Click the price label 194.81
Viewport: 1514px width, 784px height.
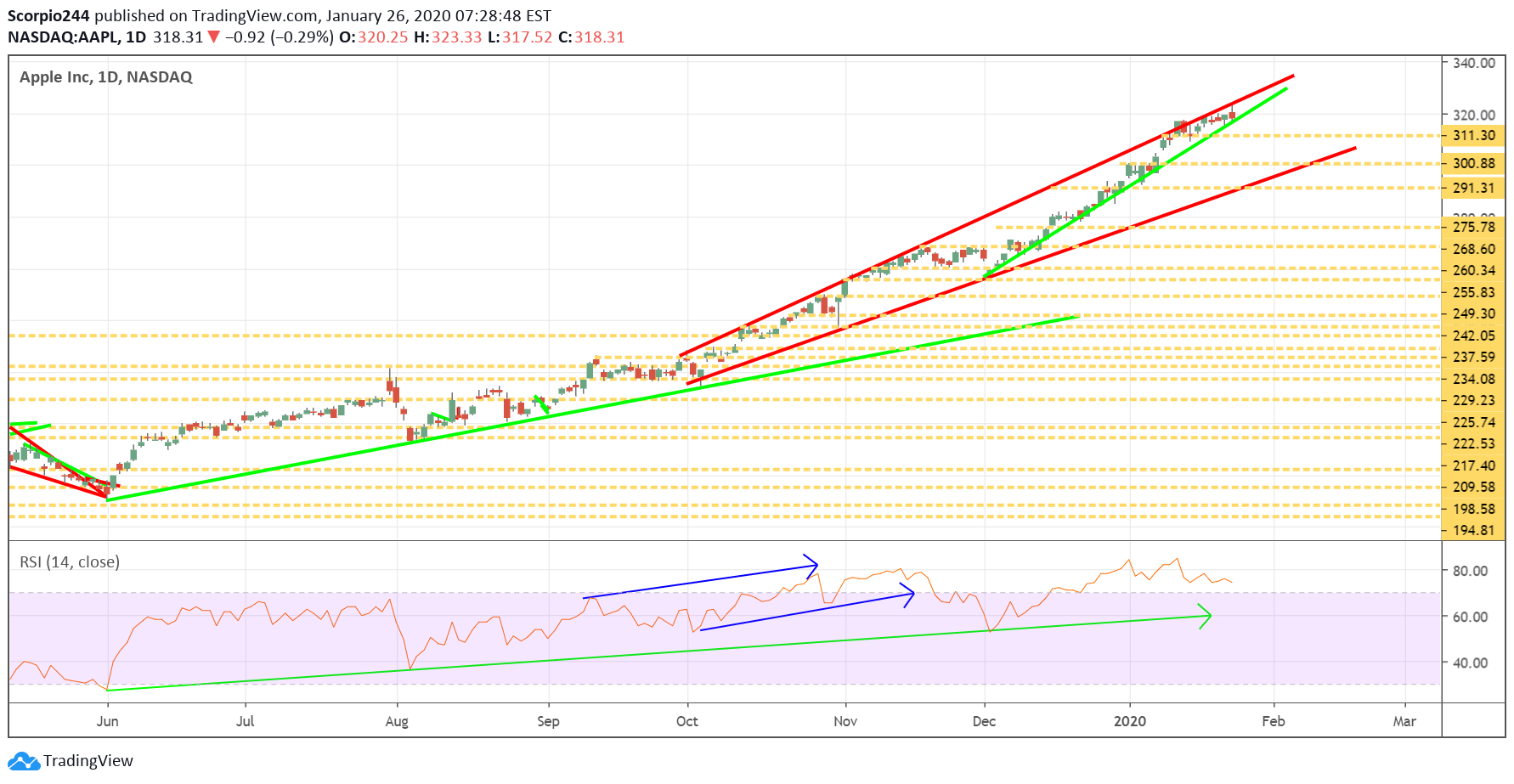[x=1473, y=531]
